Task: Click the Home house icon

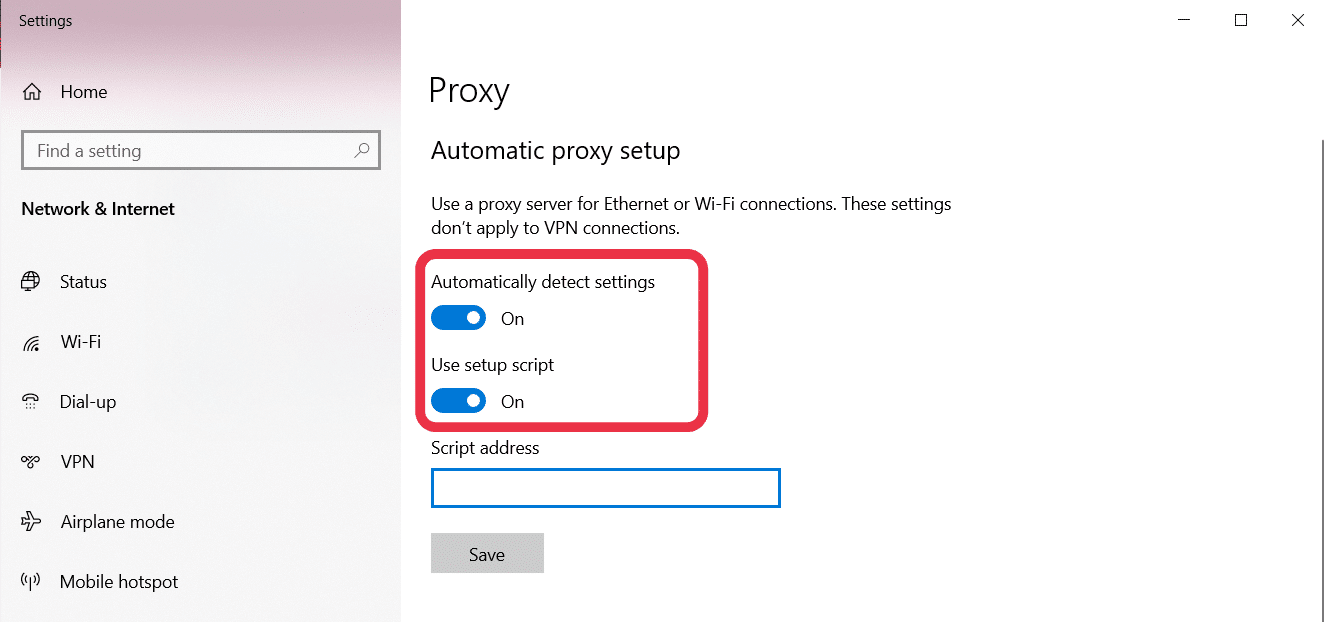Action: (32, 92)
